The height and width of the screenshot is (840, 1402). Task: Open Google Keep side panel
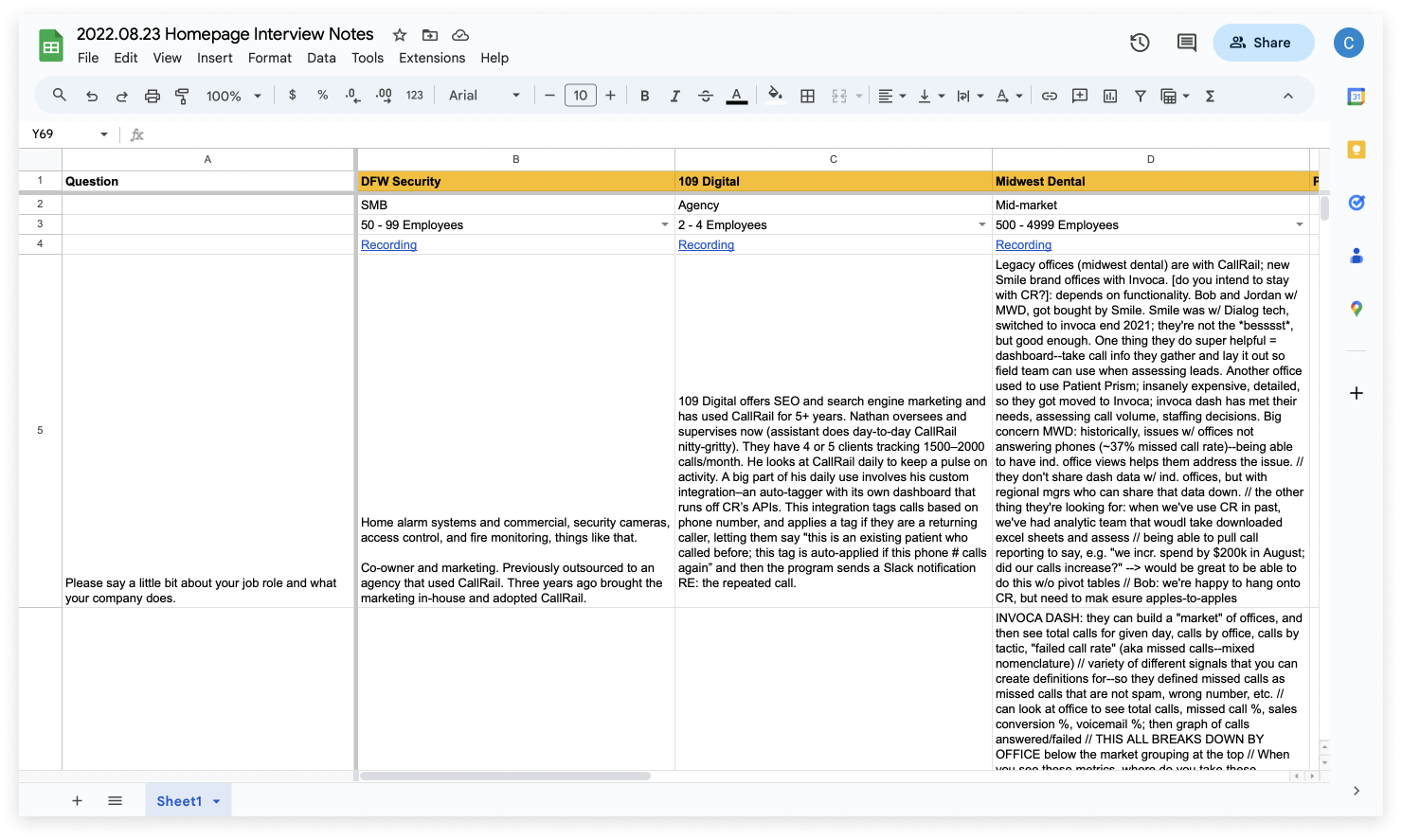[x=1357, y=150]
